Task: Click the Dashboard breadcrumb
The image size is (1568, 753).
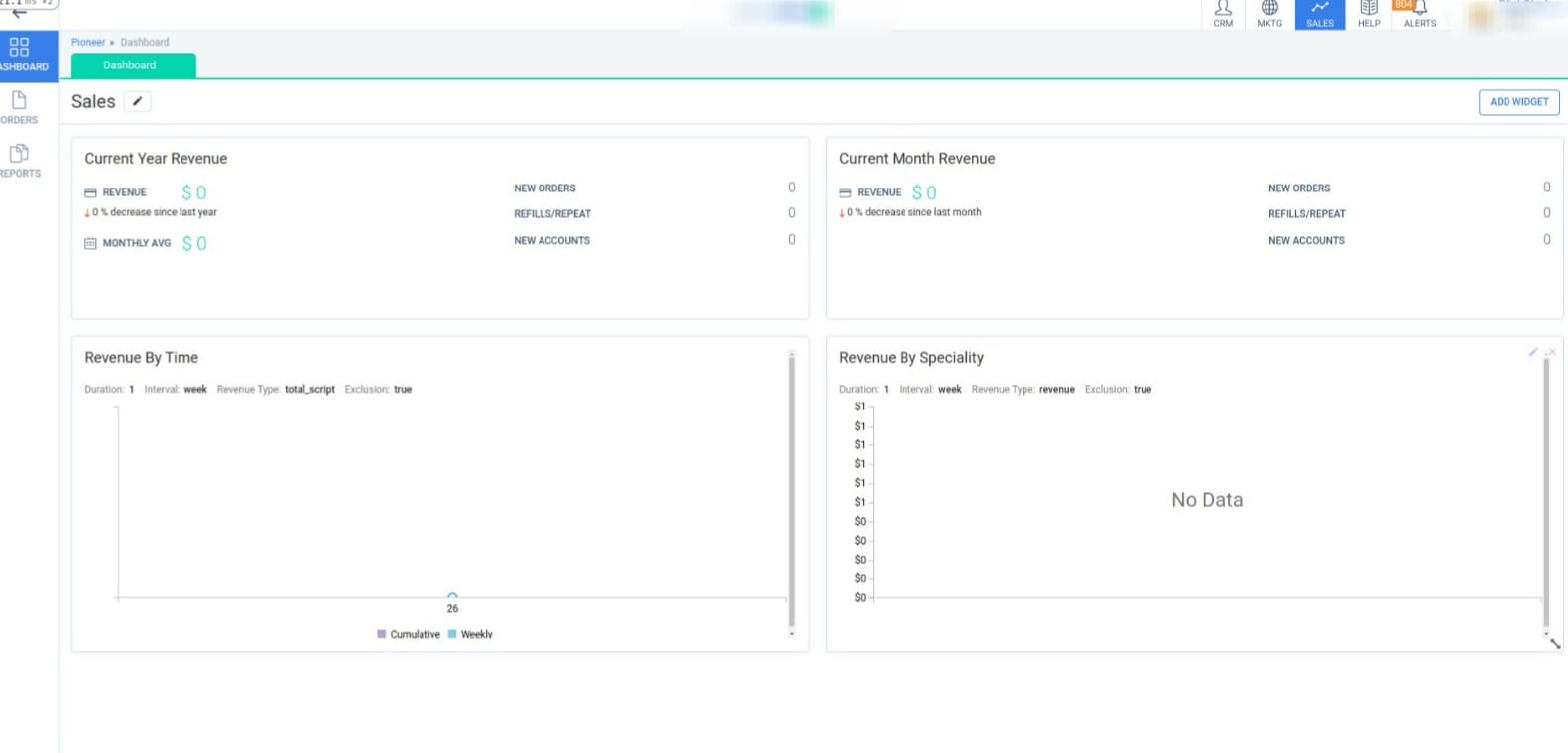Action: pos(145,42)
